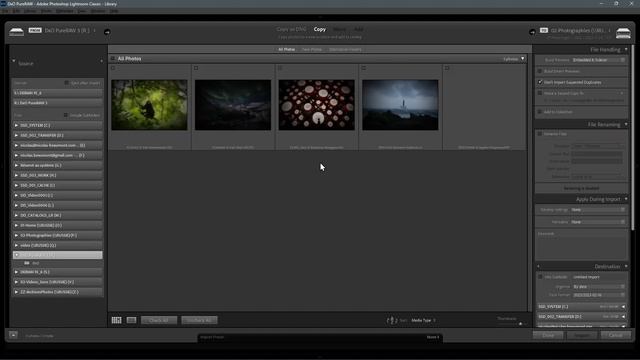Switch to All Photos filter tab

pyautogui.click(x=287, y=49)
